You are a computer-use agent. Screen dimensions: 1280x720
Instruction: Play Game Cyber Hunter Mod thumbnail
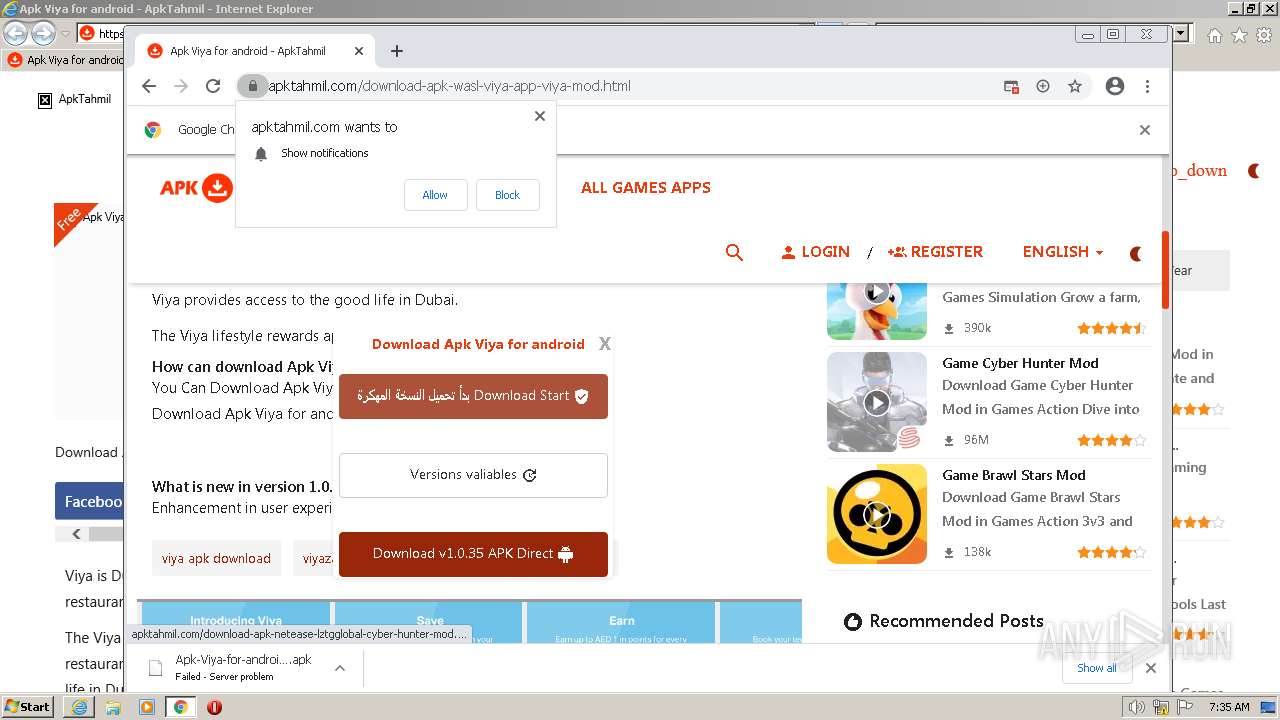(x=877, y=402)
